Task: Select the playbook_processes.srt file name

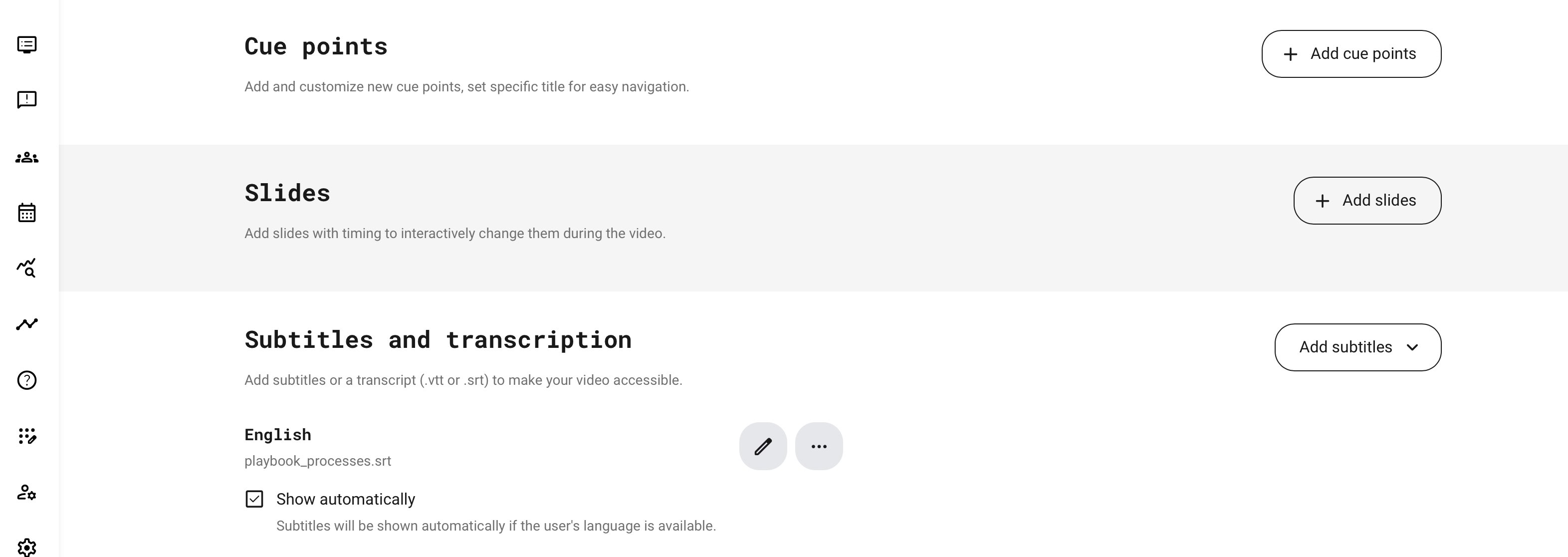Action: click(x=318, y=461)
